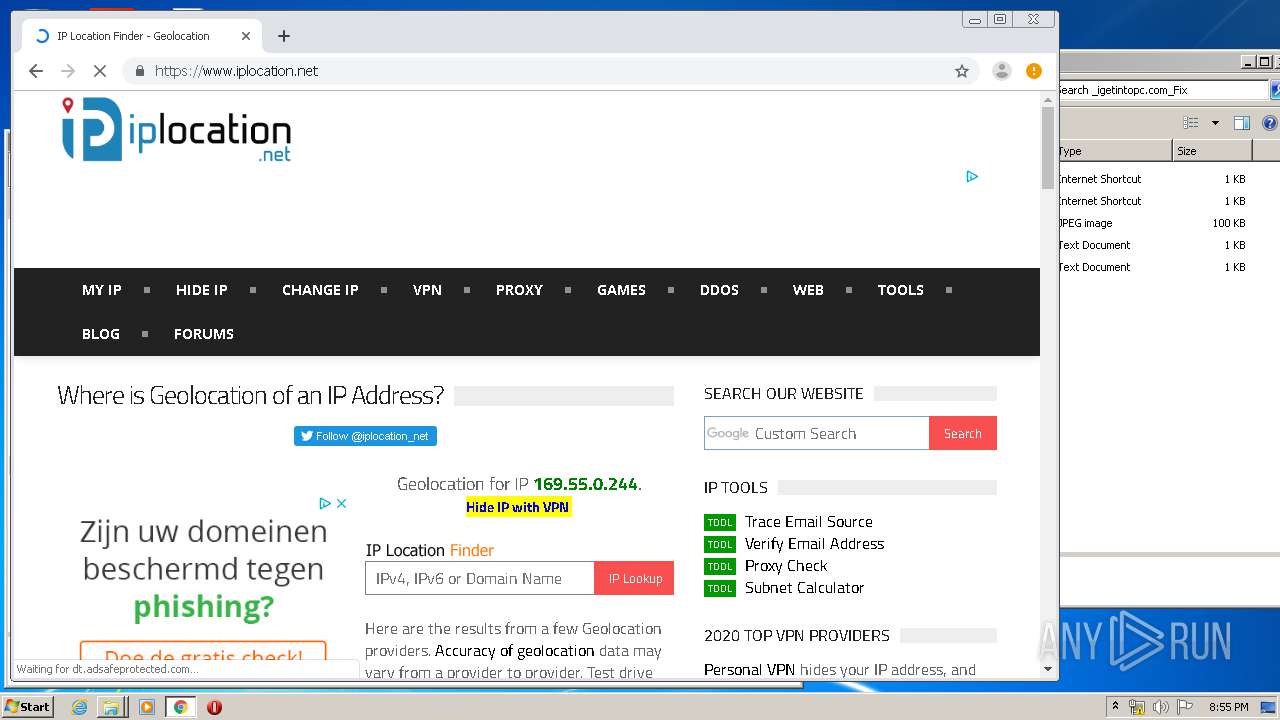Click the Hide IP with VPN link
Viewport: 1280px width, 720px height.
(517, 507)
